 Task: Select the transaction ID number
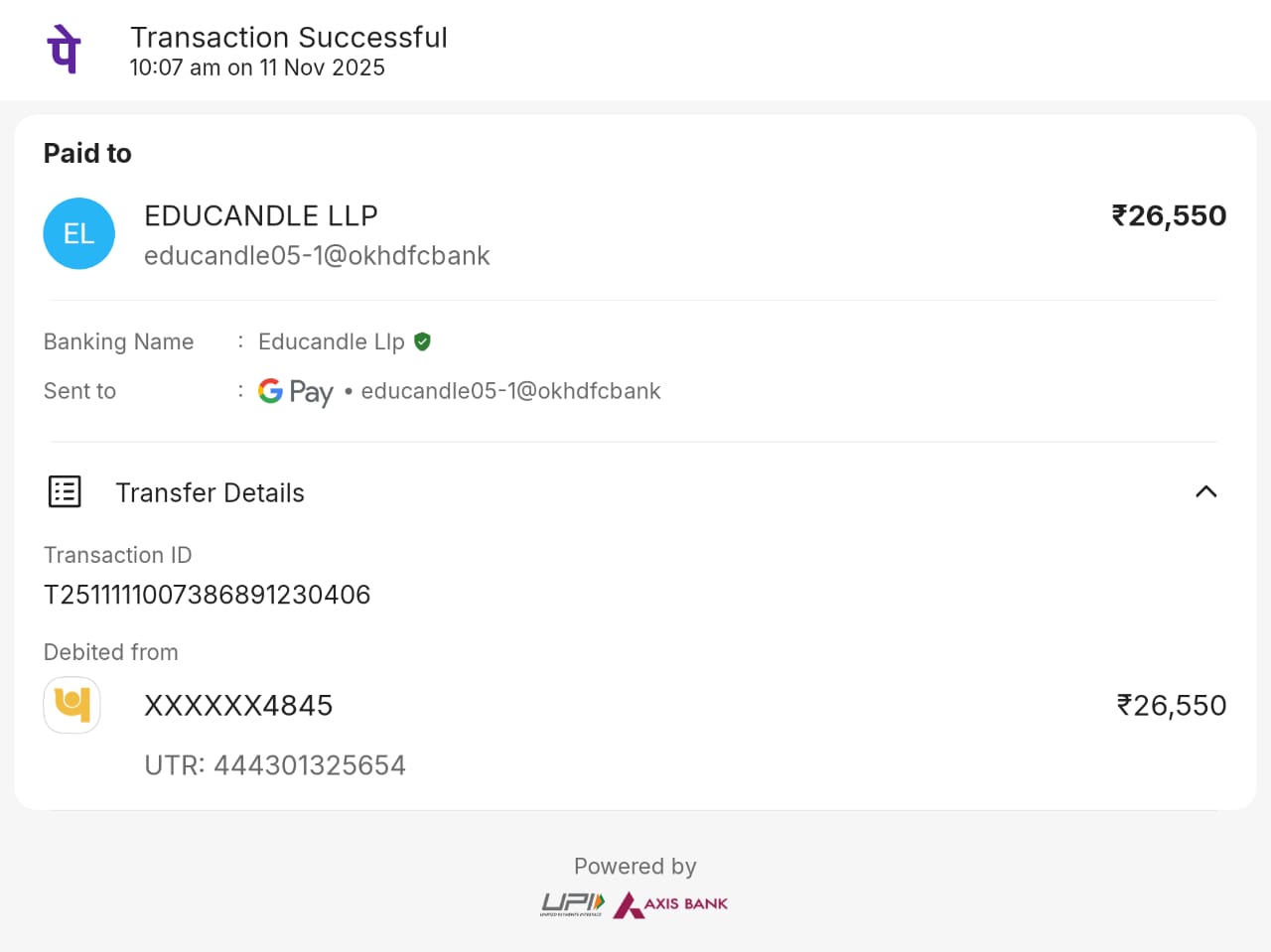point(207,595)
